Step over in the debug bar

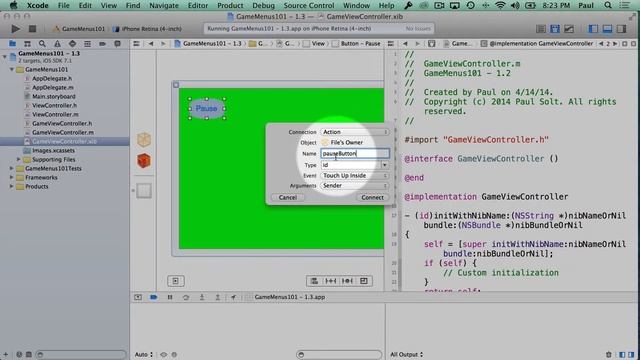coord(186,297)
